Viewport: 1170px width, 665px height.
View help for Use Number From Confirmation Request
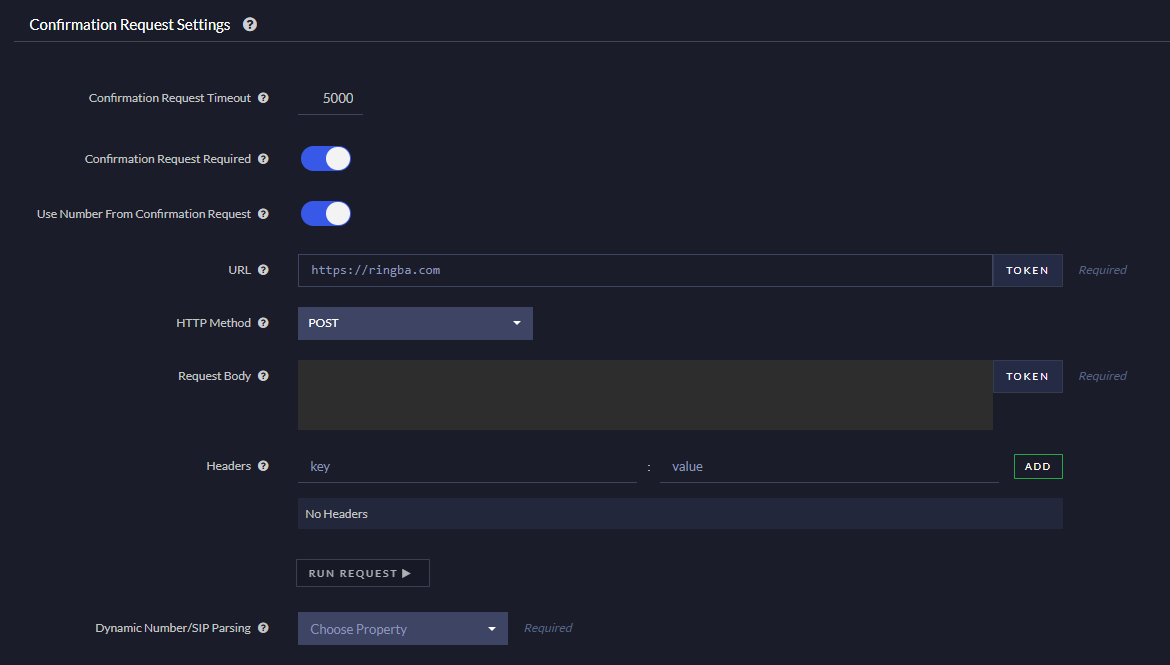pyautogui.click(x=263, y=213)
